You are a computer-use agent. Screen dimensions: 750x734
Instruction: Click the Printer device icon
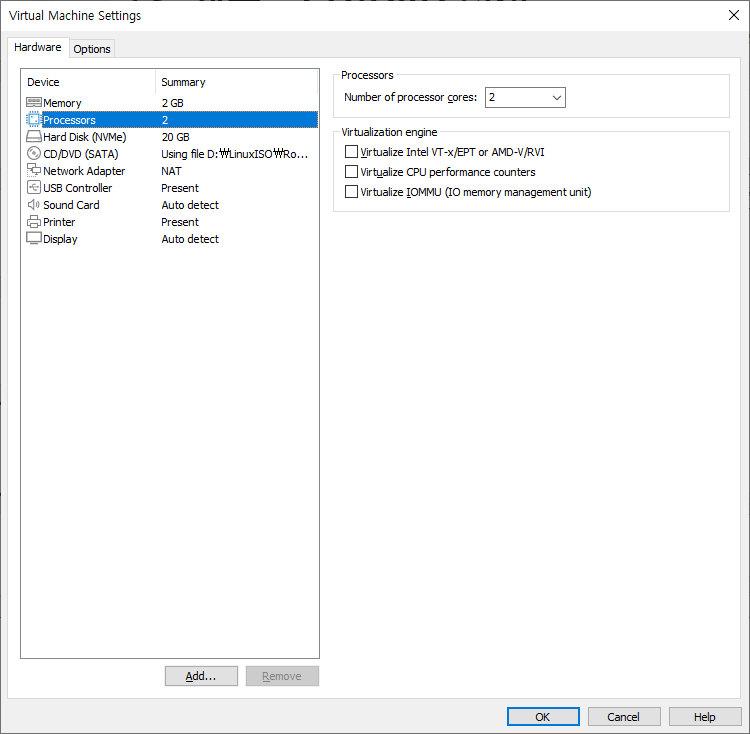pyautogui.click(x=33, y=221)
